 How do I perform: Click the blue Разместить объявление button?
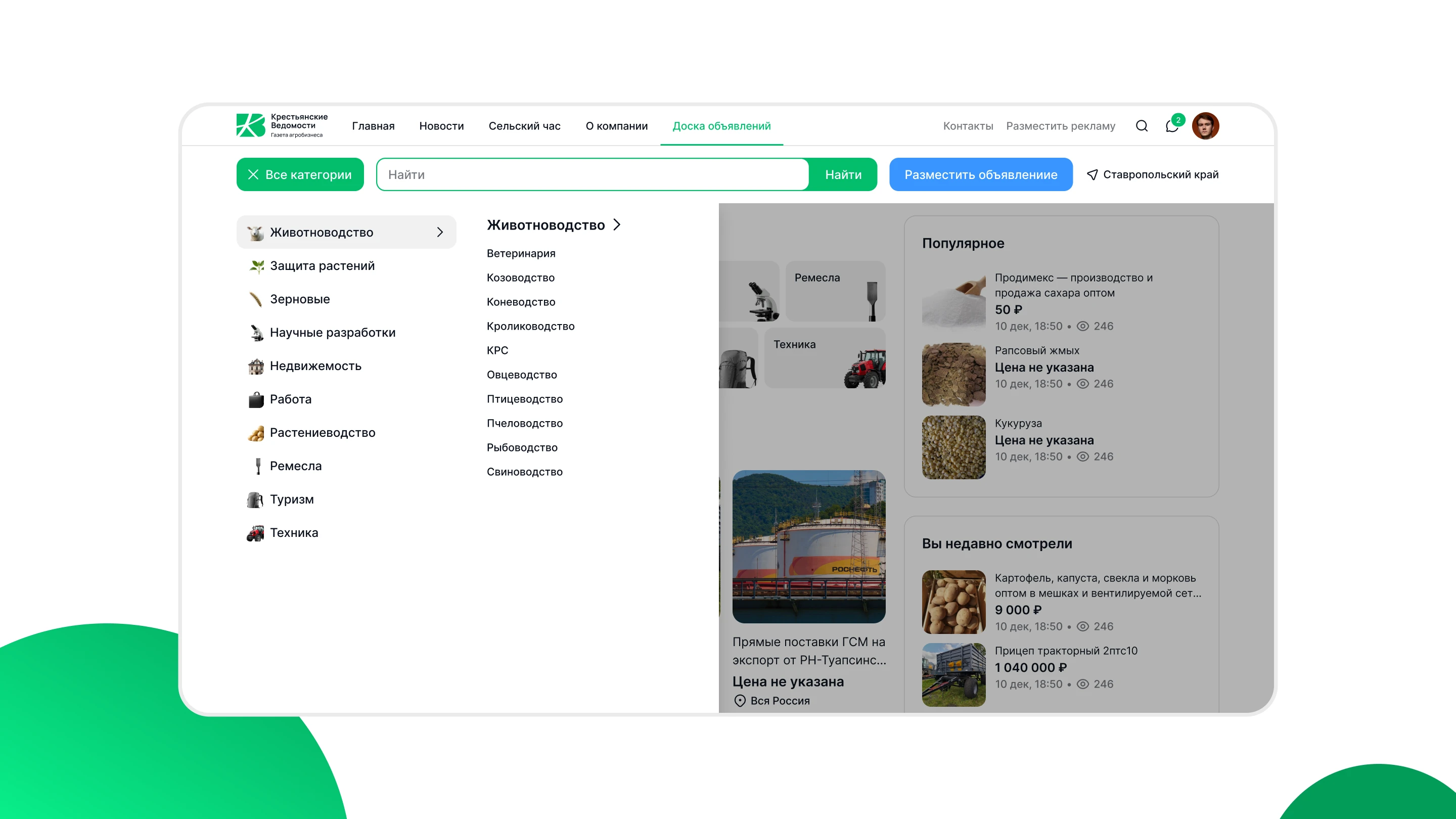pyautogui.click(x=981, y=174)
